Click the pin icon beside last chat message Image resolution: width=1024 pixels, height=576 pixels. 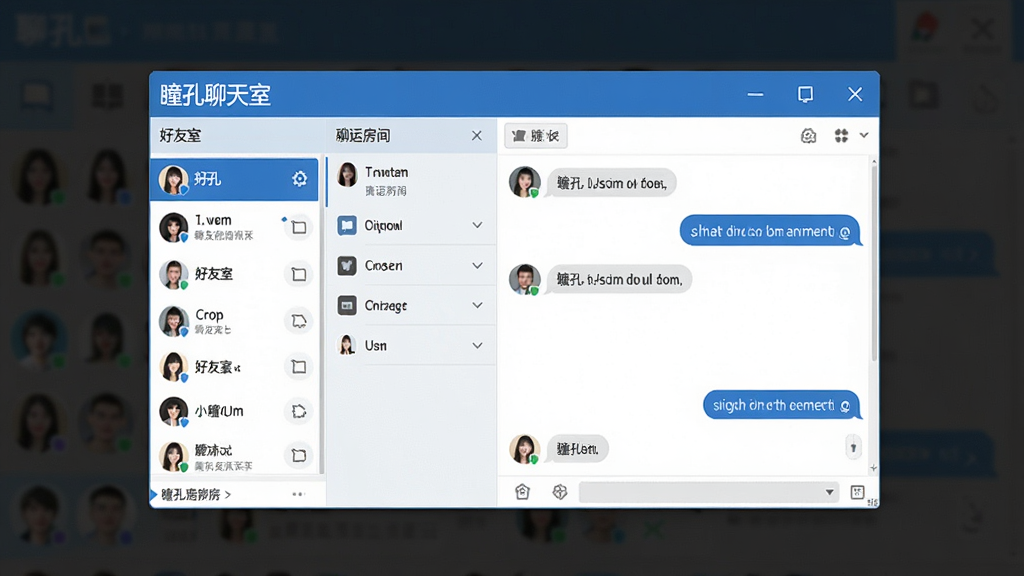(853, 448)
